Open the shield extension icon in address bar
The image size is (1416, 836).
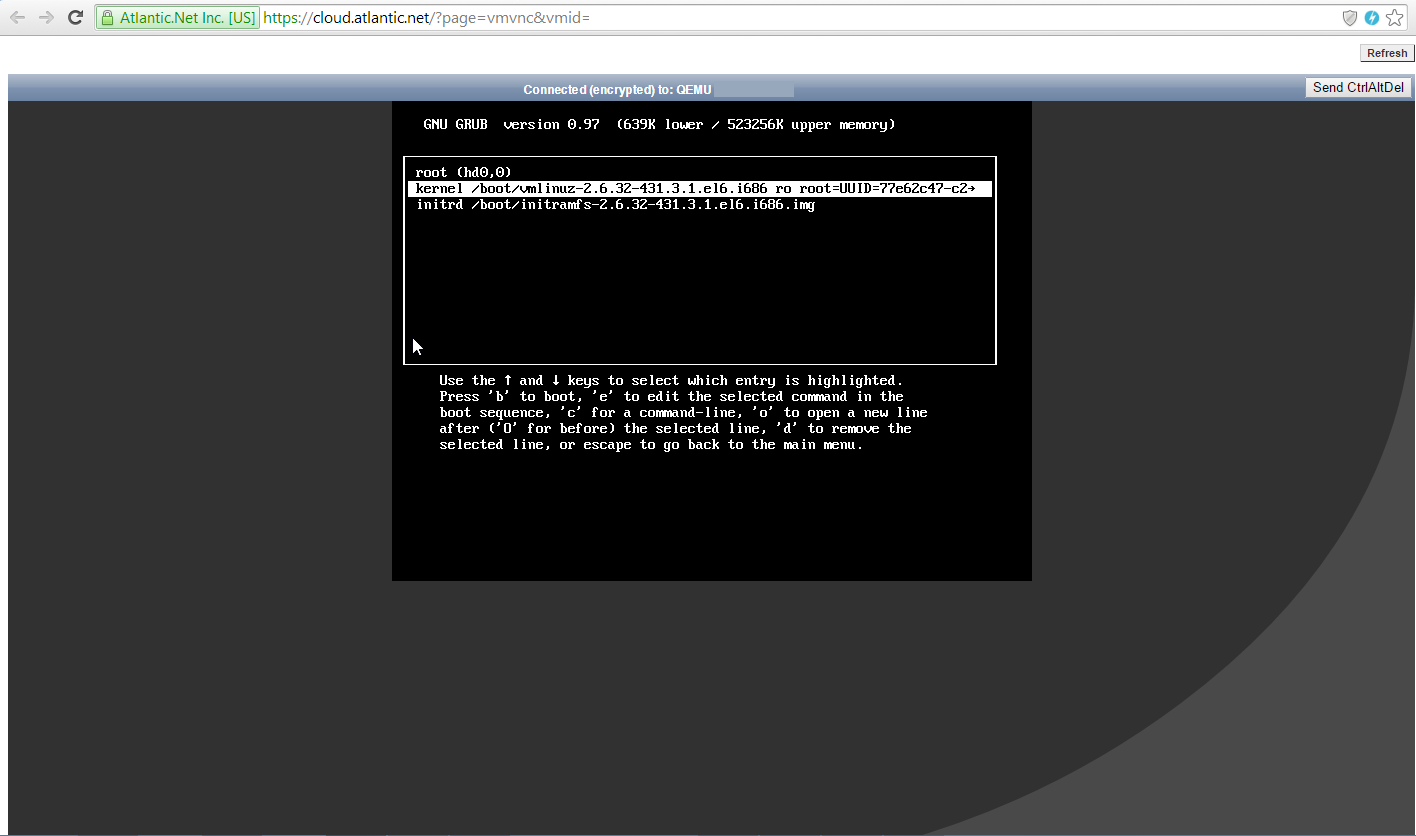[1350, 18]
